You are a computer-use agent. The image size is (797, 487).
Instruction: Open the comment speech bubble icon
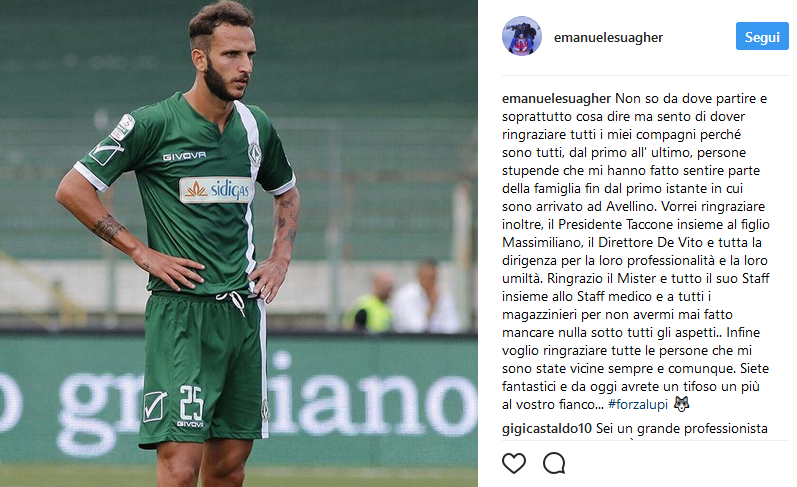(x=554, y=463)
